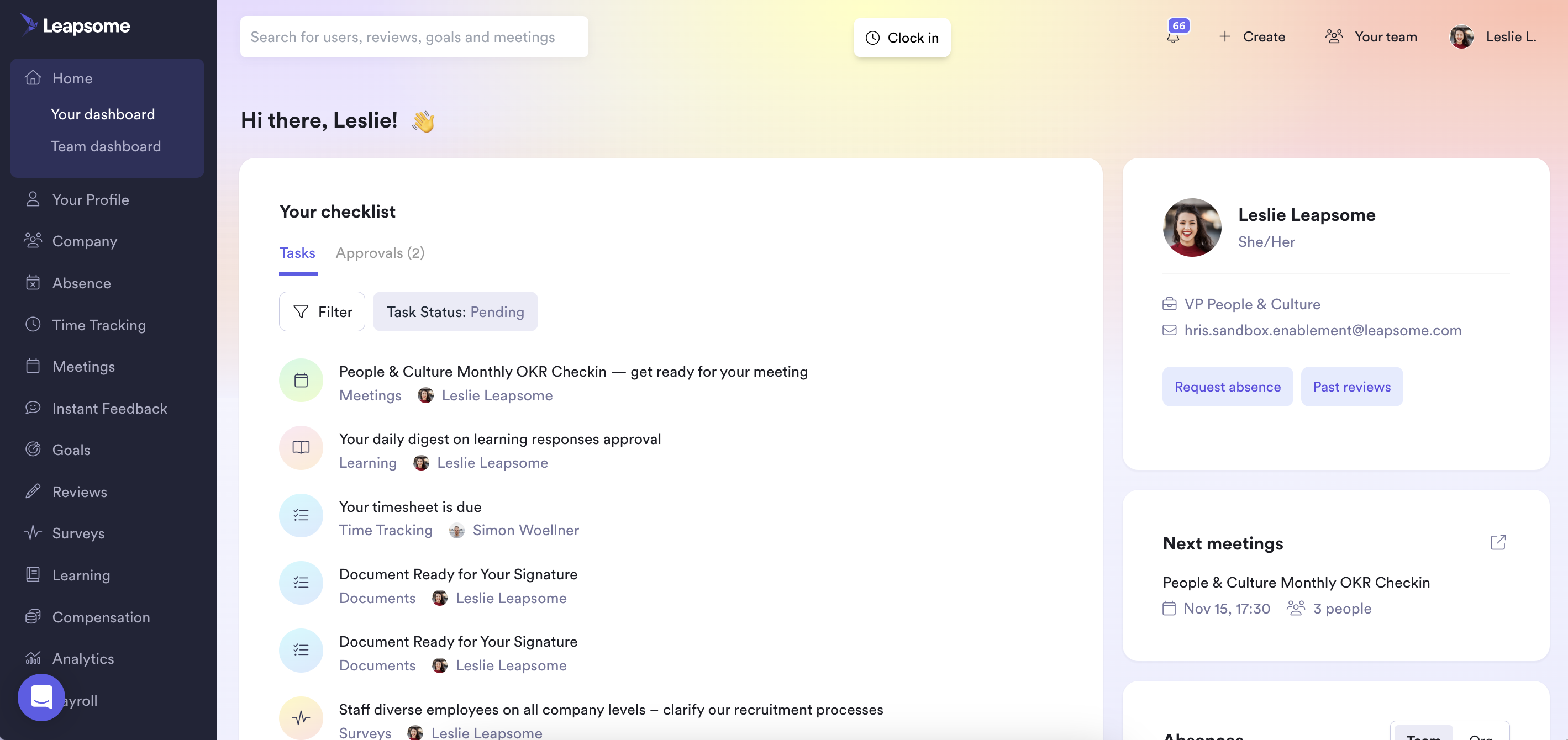Switch to the Approvals (2) tab
Screen dimensions: 1568x740
380,252
